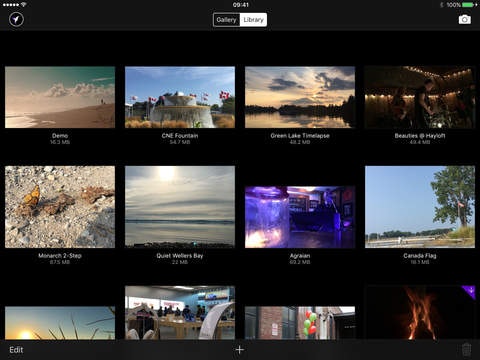
Task: Select the "Agraian" title label
Action: point(300,256)
